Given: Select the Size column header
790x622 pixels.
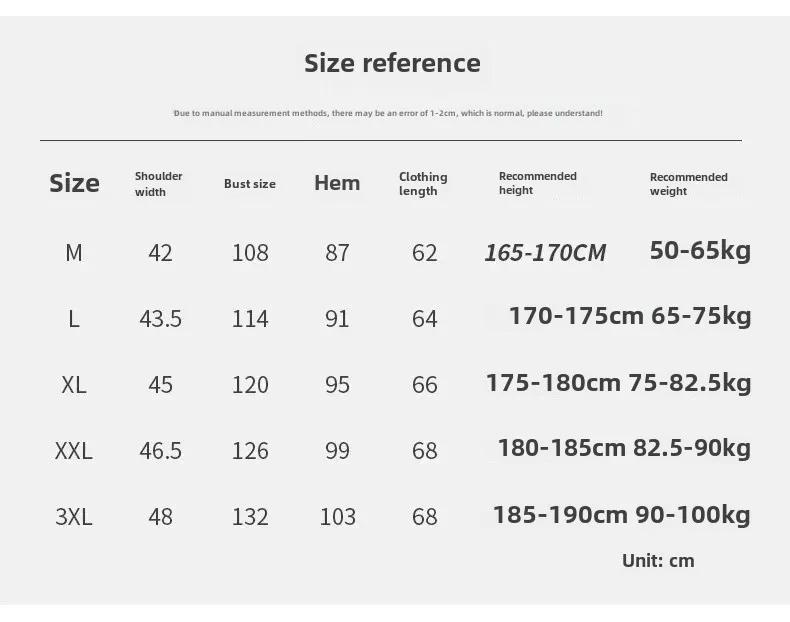Looking at the screenshot, I should click(x=74, y=183).
